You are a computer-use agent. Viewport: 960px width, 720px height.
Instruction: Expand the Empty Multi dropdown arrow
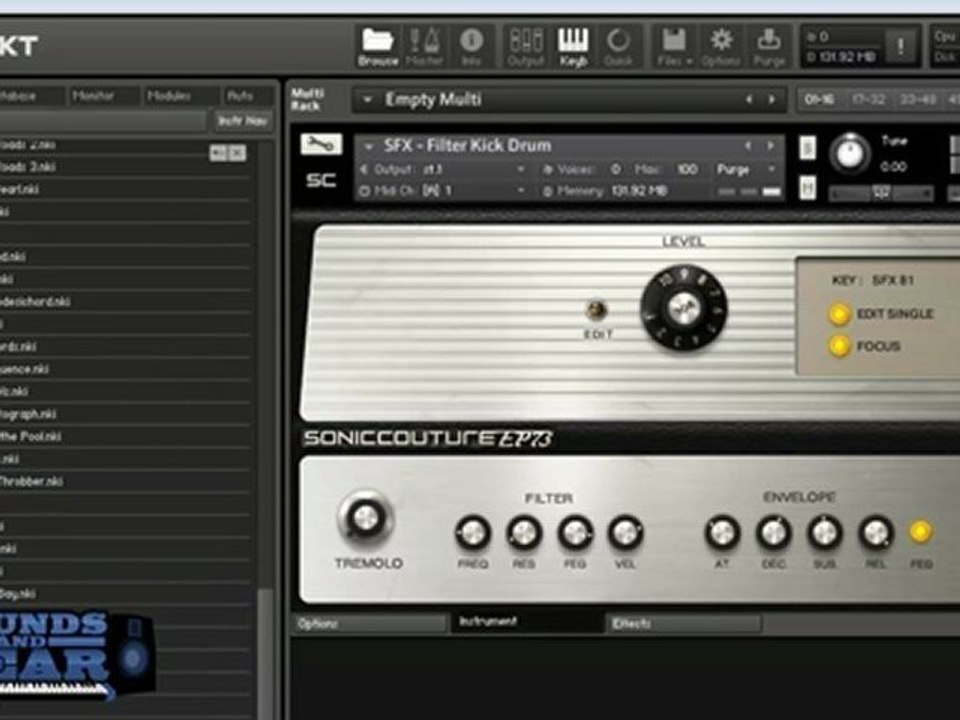pyautogui.click(x=367, y=99)
